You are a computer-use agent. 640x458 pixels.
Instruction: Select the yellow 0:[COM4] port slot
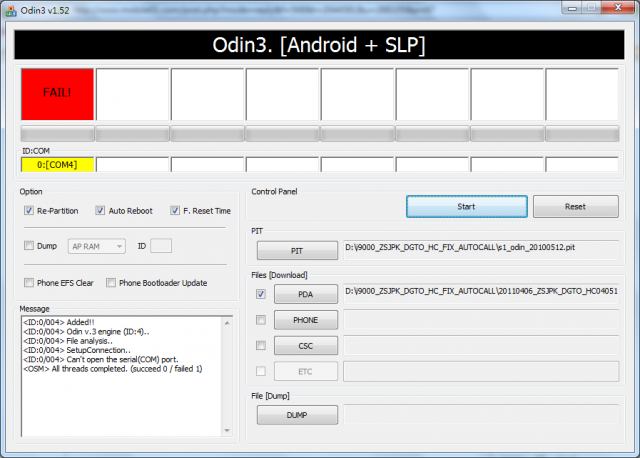point(58,165)
